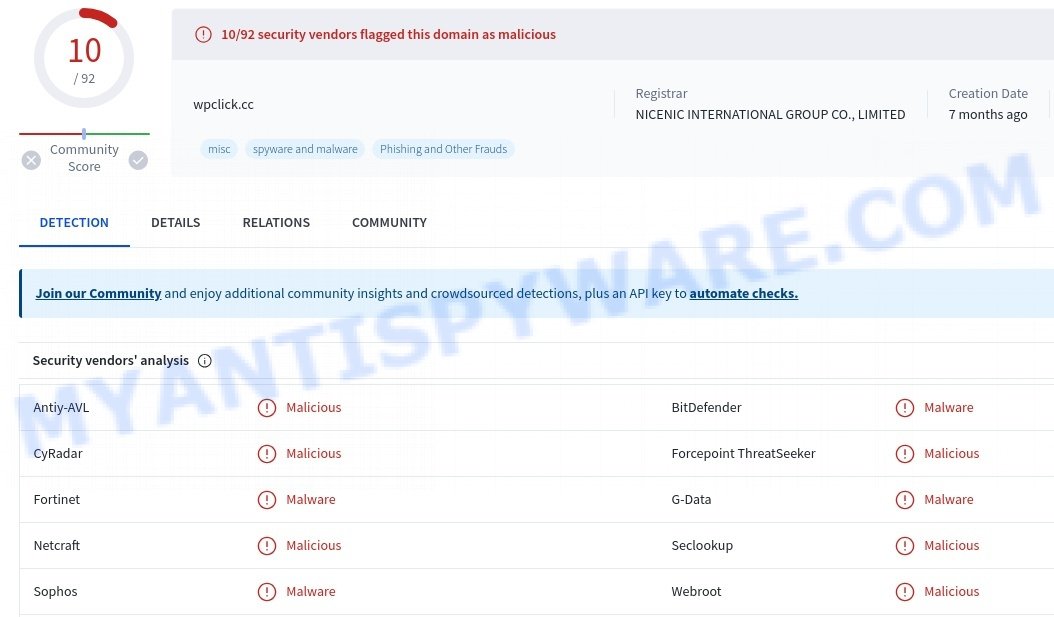Click the wpclick.cc domain name
The height and width of the screenshot is (617, 1054).
(223, 105)
